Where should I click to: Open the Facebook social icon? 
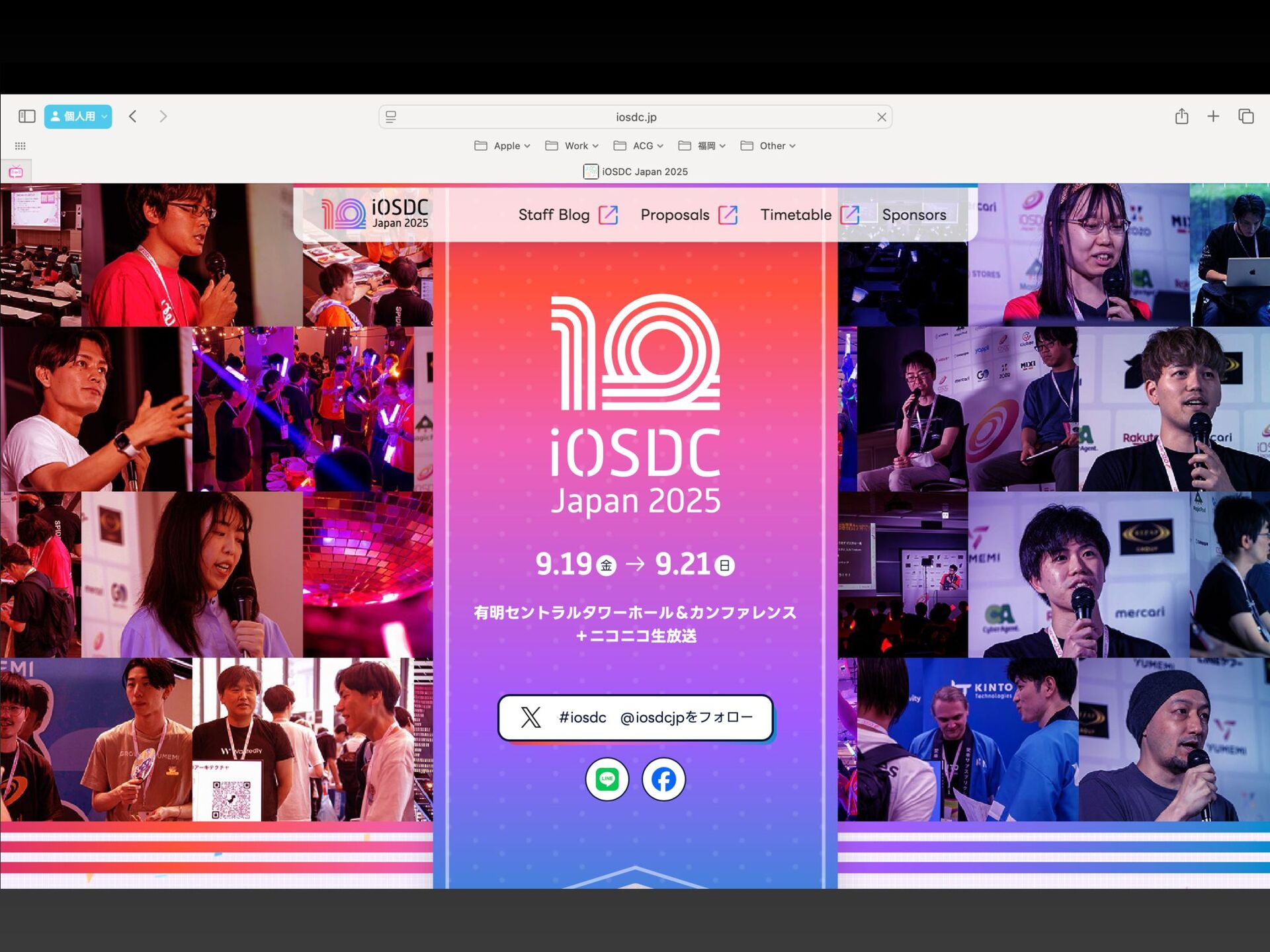pos(663,779)
